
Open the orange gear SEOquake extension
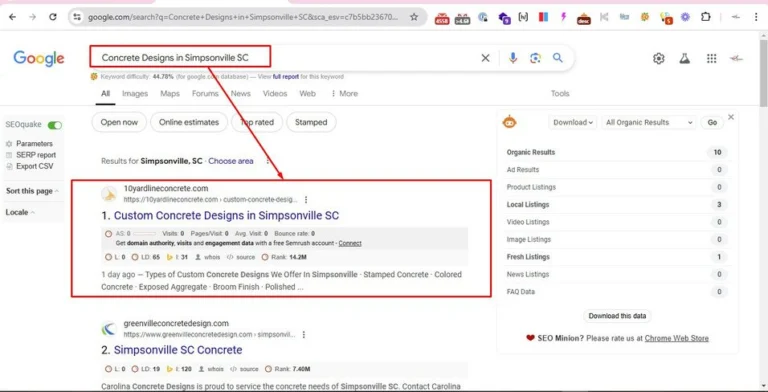[645, 17]
